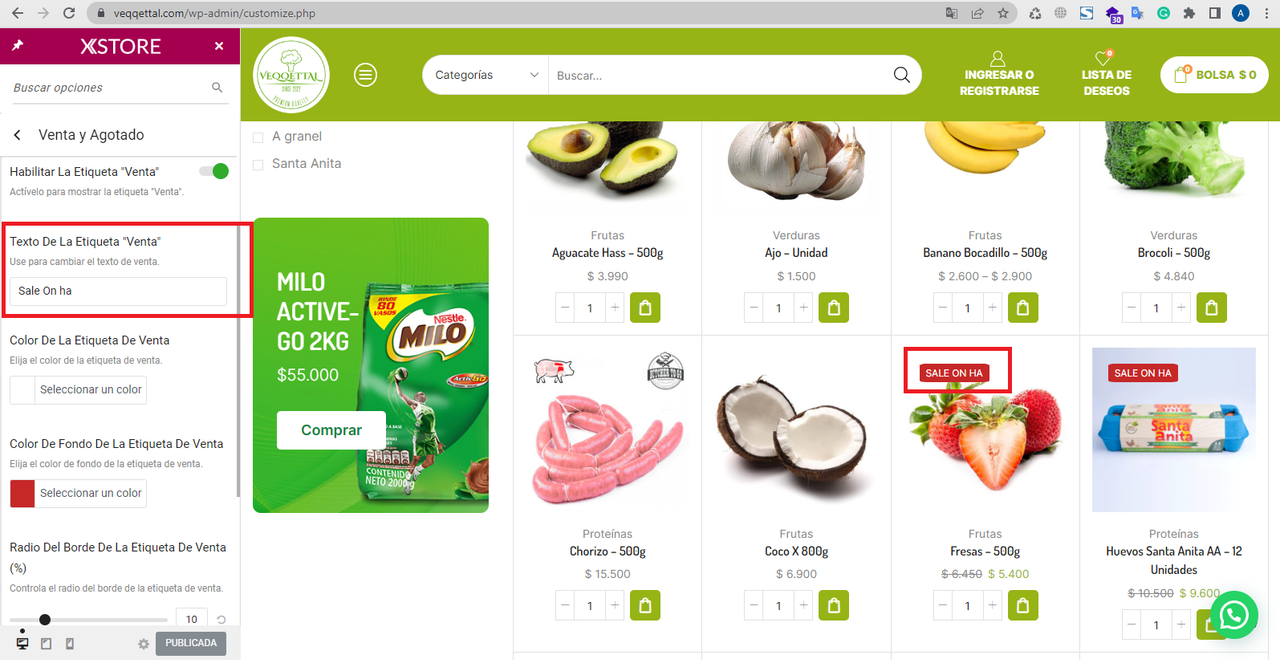Viewport: 1280px width, 660px height.
Task: Check the A granel filter checkbox
Action: [x=258, y=137]
